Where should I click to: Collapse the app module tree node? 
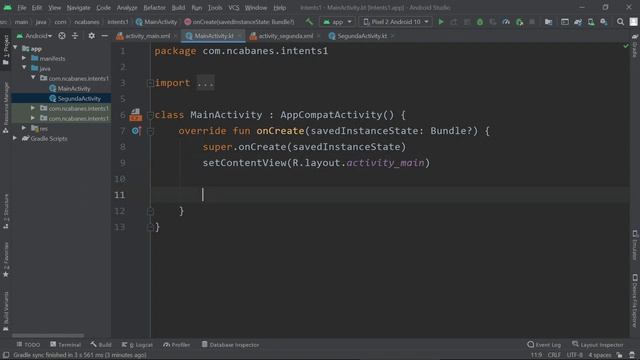point(15,48)
